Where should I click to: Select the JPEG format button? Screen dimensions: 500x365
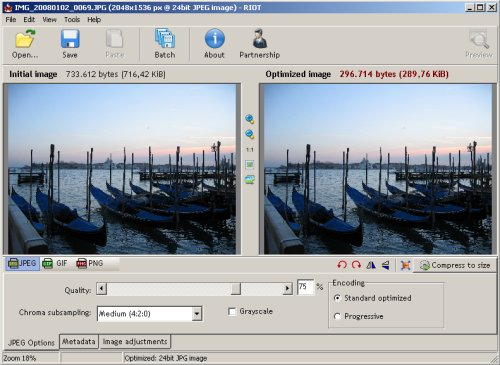(x=23, y=263)
